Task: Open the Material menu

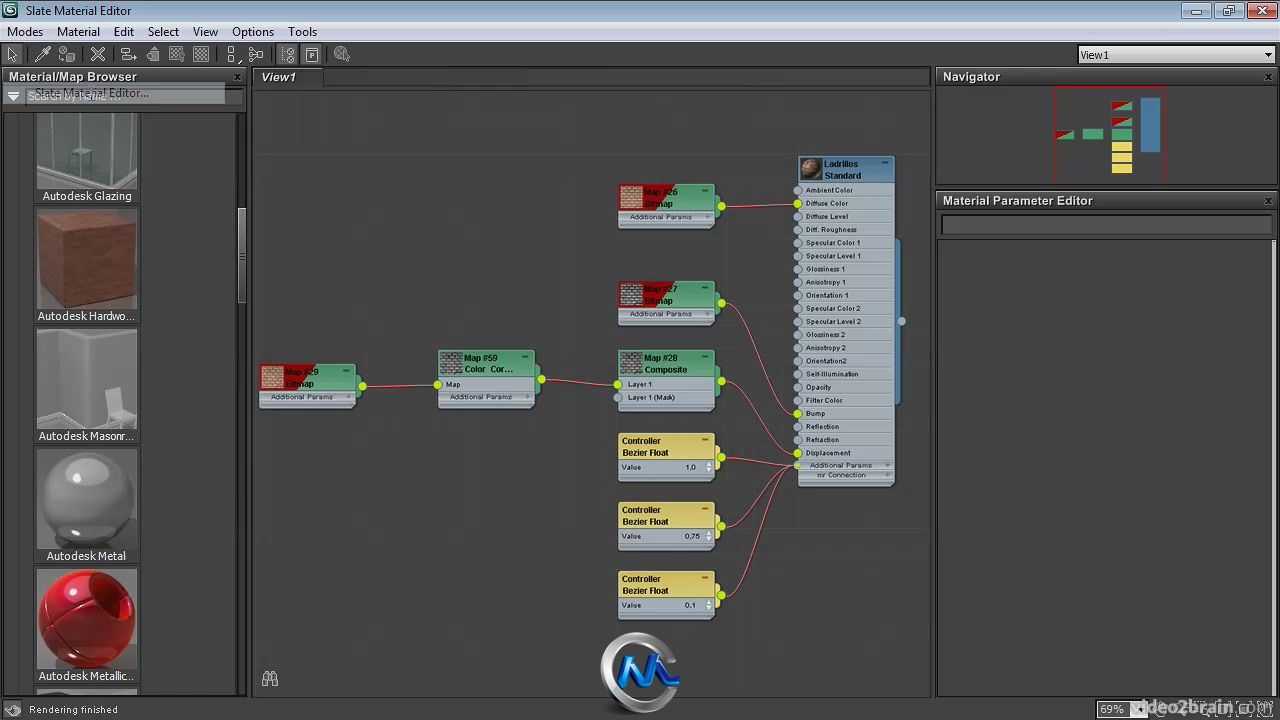Action: point(78,32)
